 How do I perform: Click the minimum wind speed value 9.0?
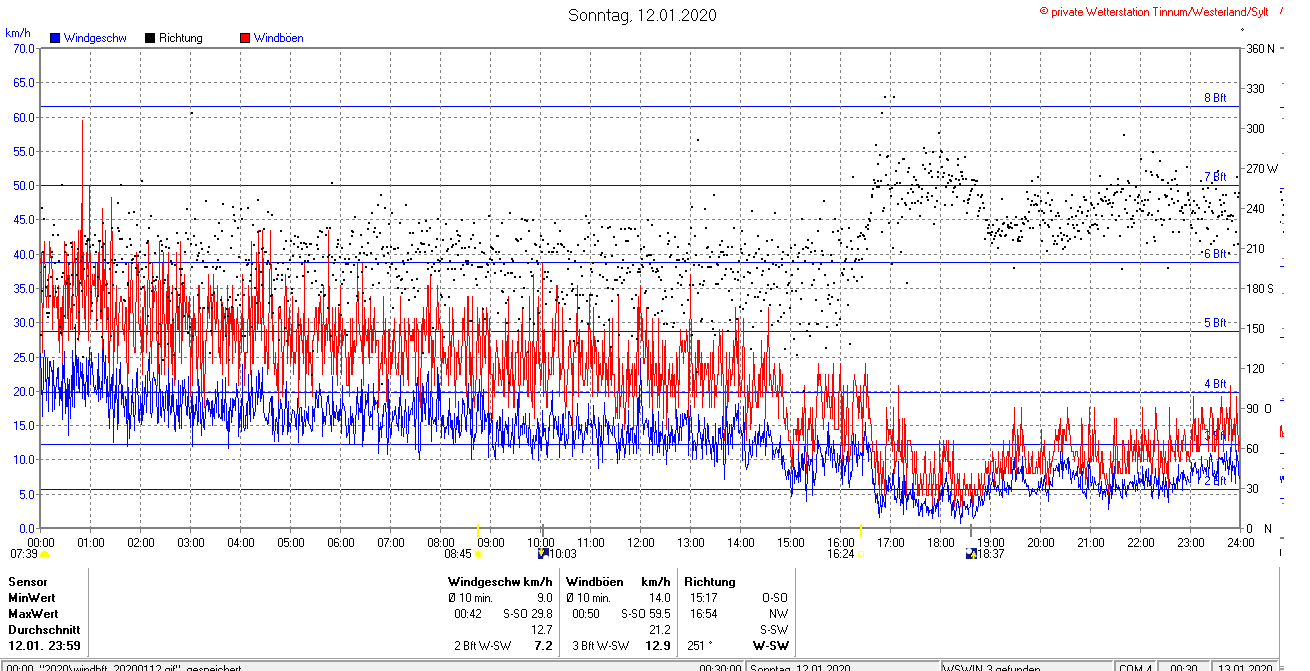coord(544,598)
